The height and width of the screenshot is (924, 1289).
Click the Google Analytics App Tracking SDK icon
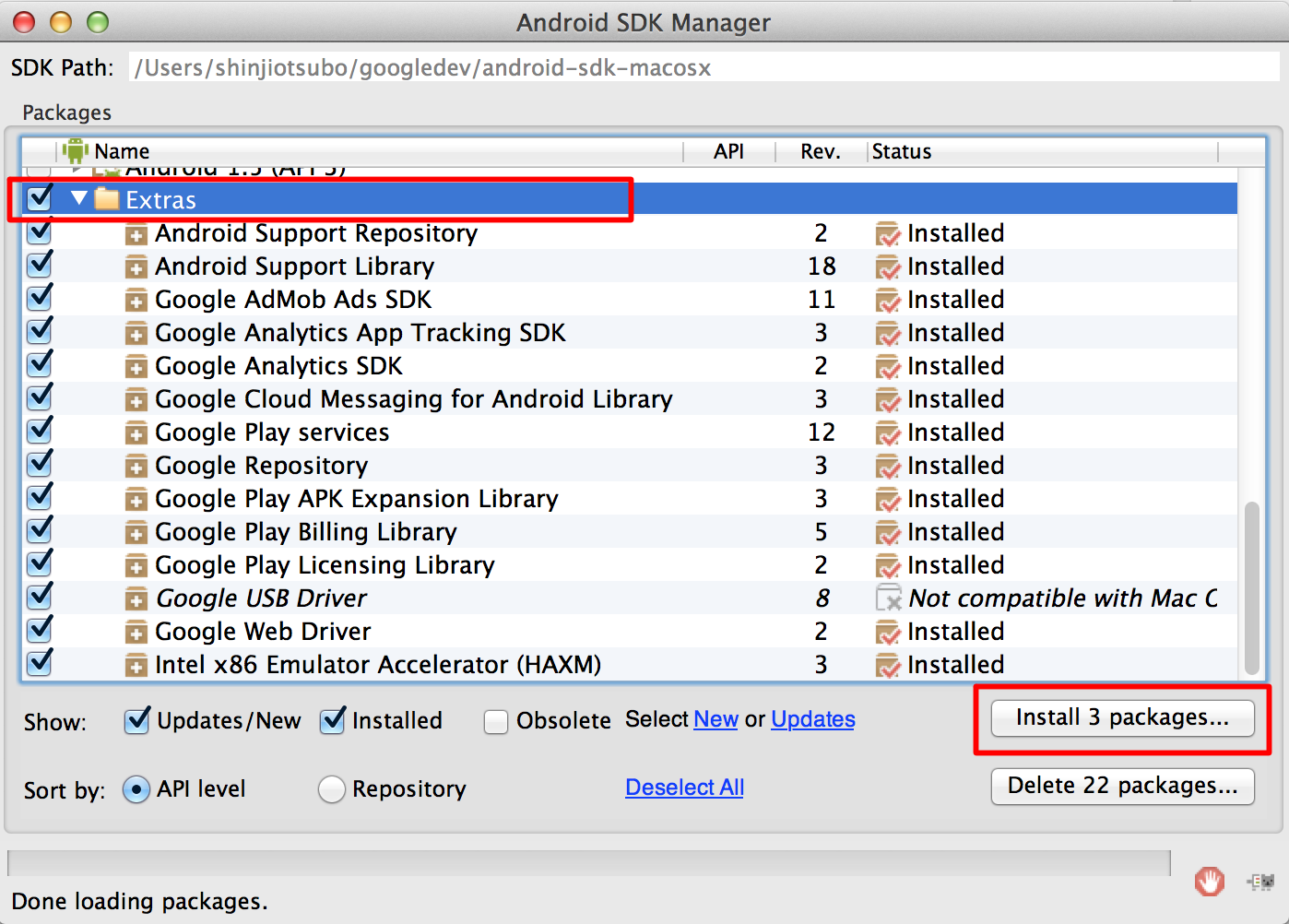tap(136, 335)
